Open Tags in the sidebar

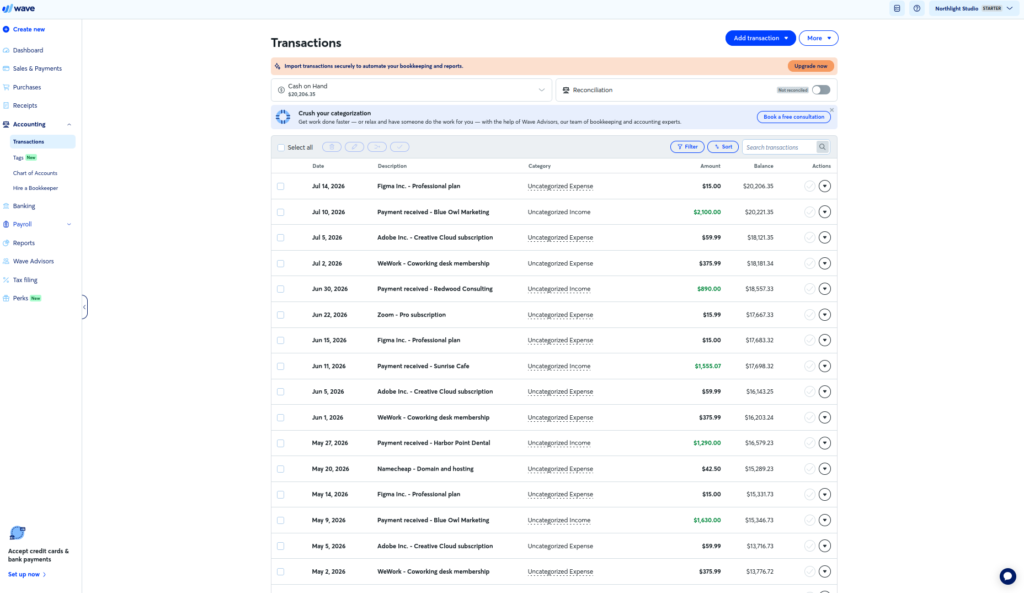tap(18, 157)
